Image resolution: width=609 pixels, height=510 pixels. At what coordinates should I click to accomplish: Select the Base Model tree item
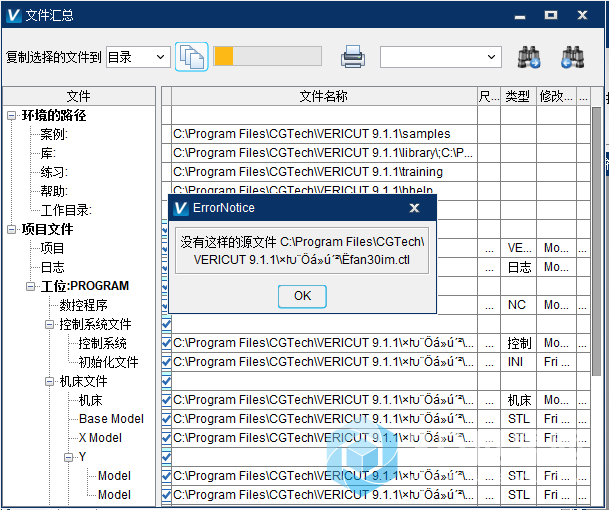click(x=111, y=419)
